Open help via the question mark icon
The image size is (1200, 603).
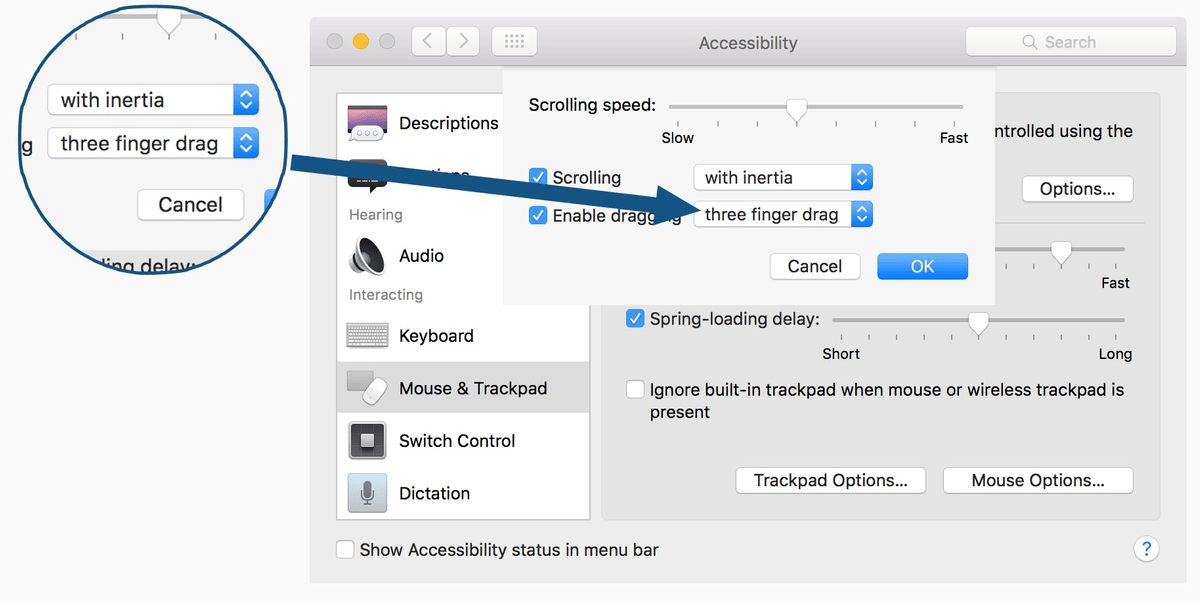[x=1146, y=548]
